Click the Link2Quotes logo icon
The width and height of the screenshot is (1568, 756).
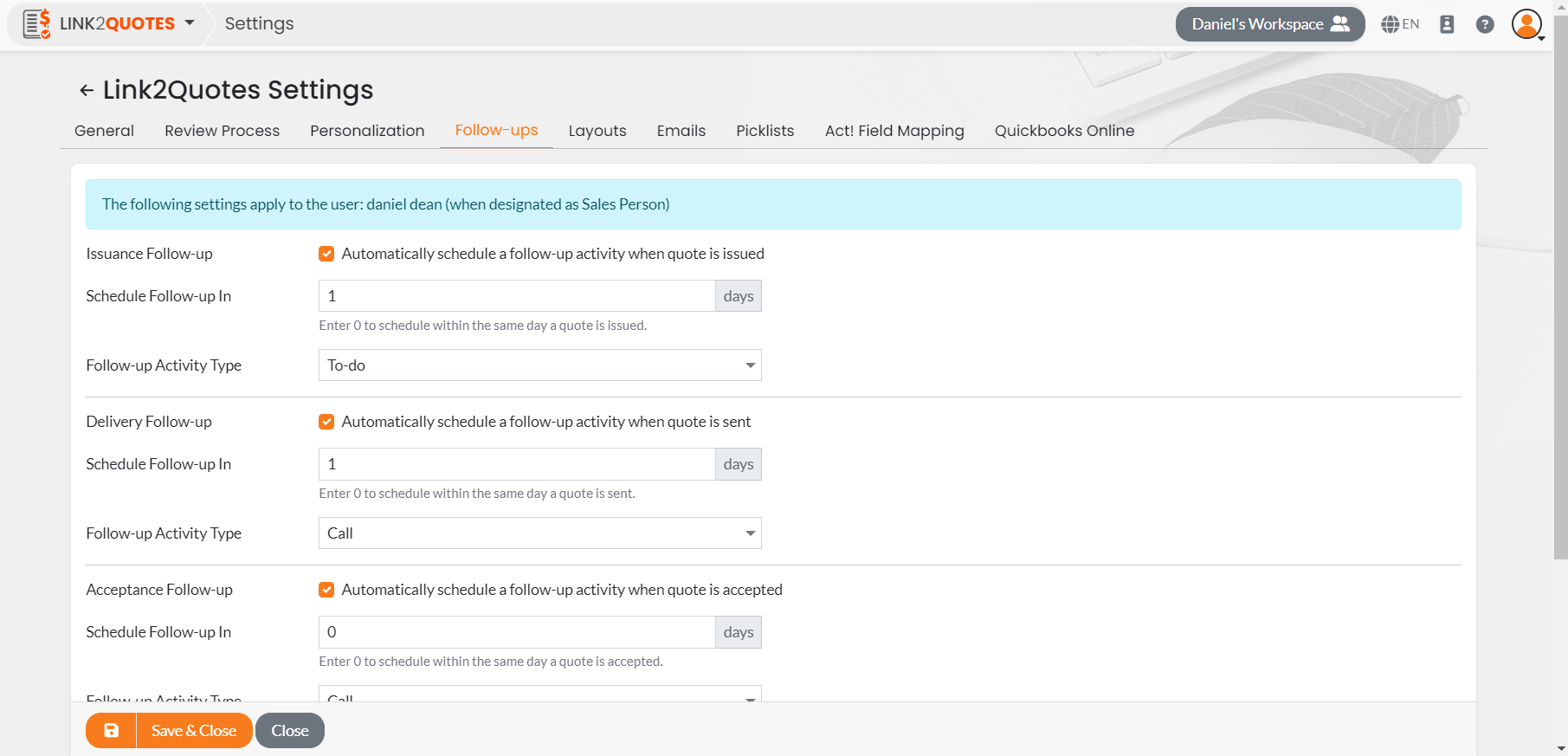coord(36,23)
